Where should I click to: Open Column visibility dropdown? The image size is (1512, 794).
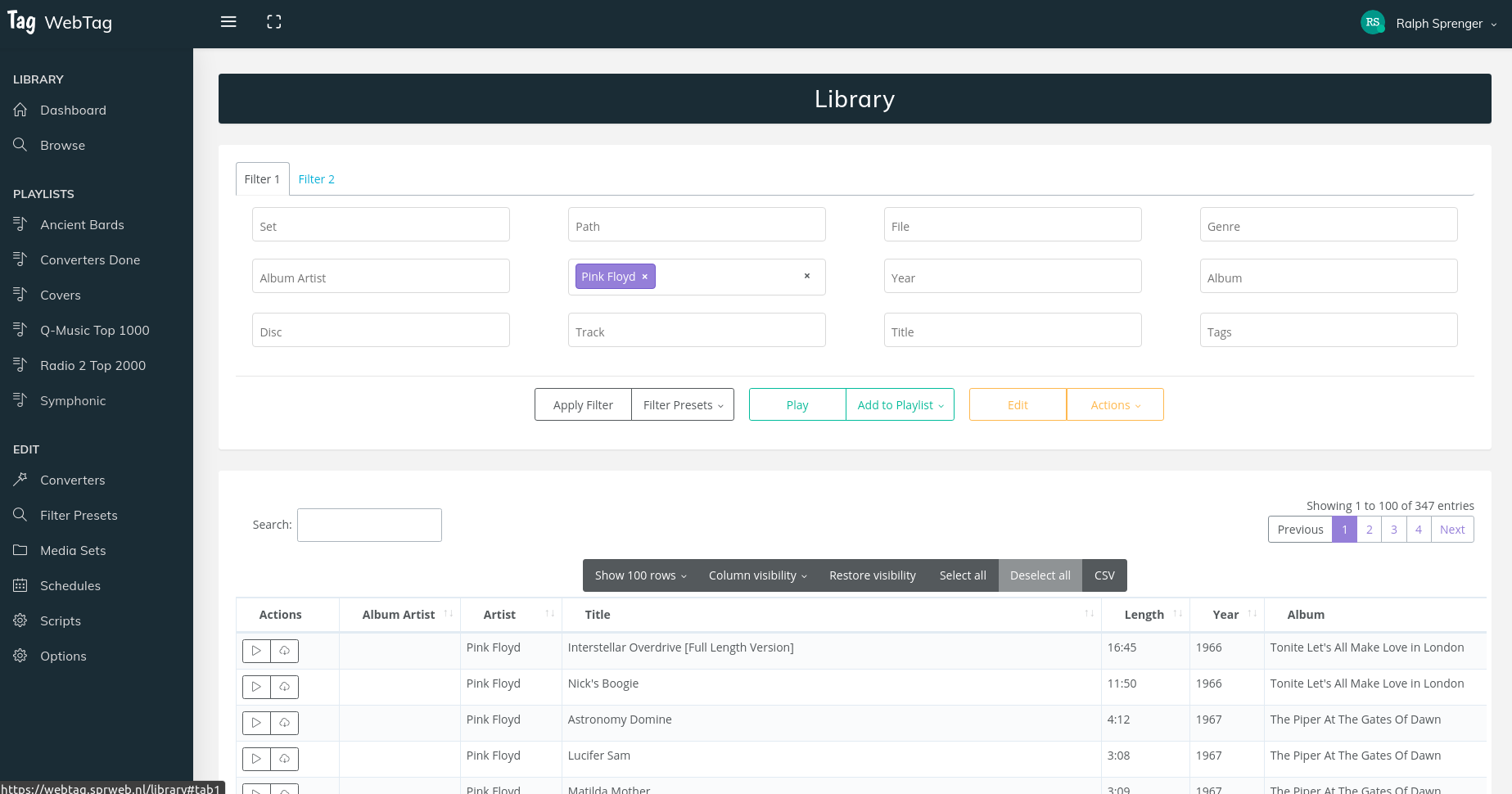[757, 575]
